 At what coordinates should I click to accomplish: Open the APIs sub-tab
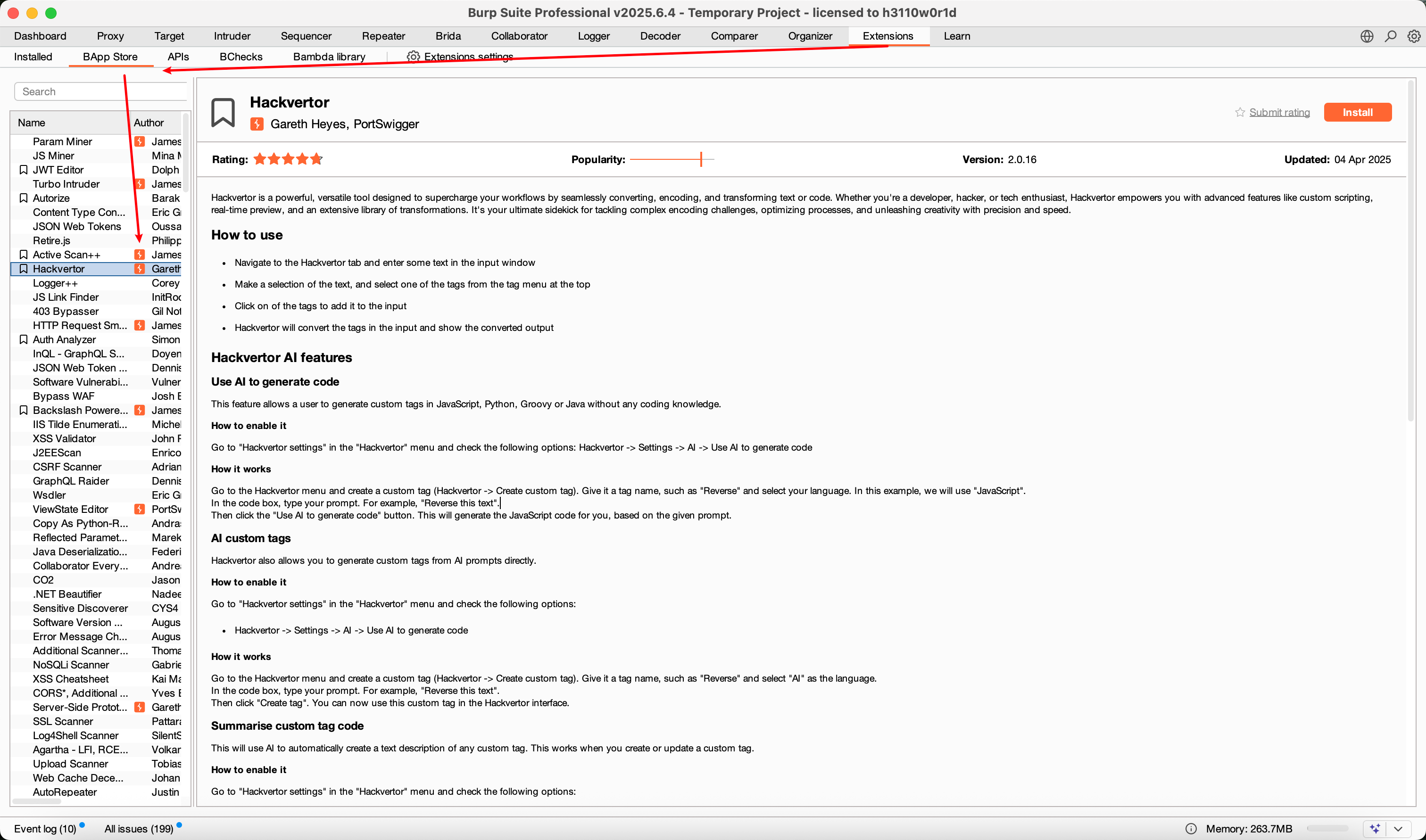178,57
